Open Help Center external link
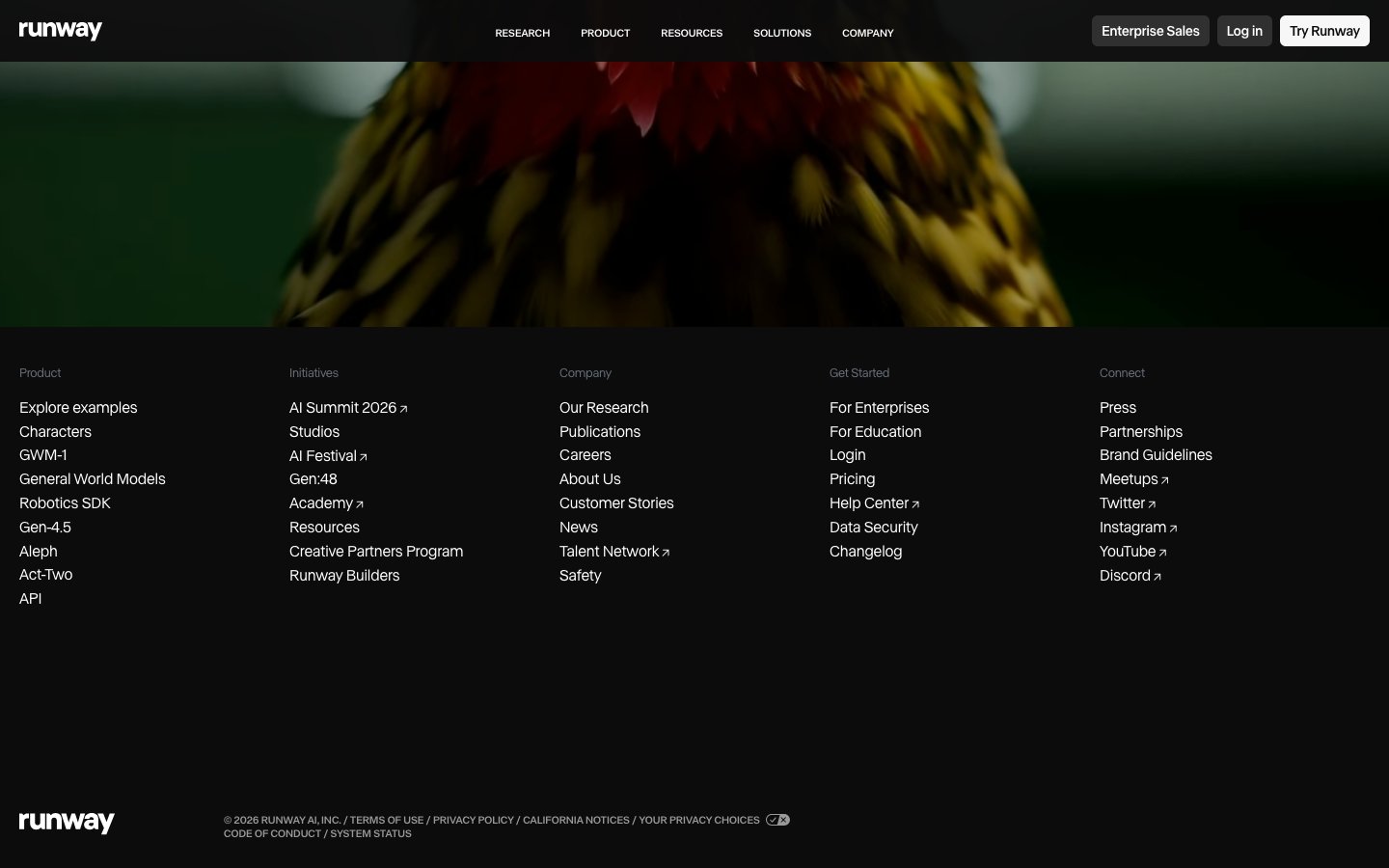Image resolution: width=1389 pixels, height=868 pixels. click(x=874, y=503)
